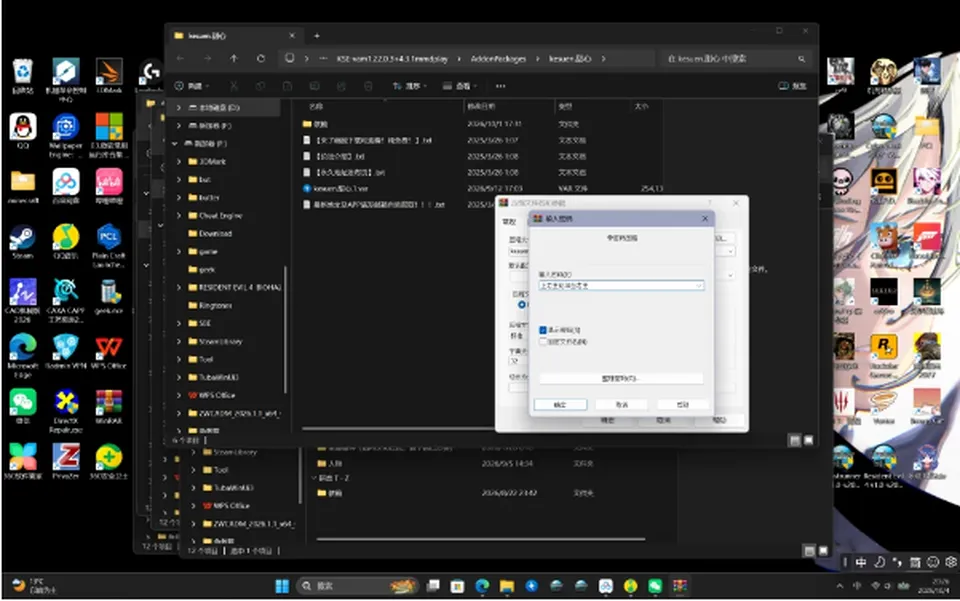Click the File Explorer icon on the taskbar
Image resolution: width=960 pixels, height=601 pixels.
click(507, 586)
